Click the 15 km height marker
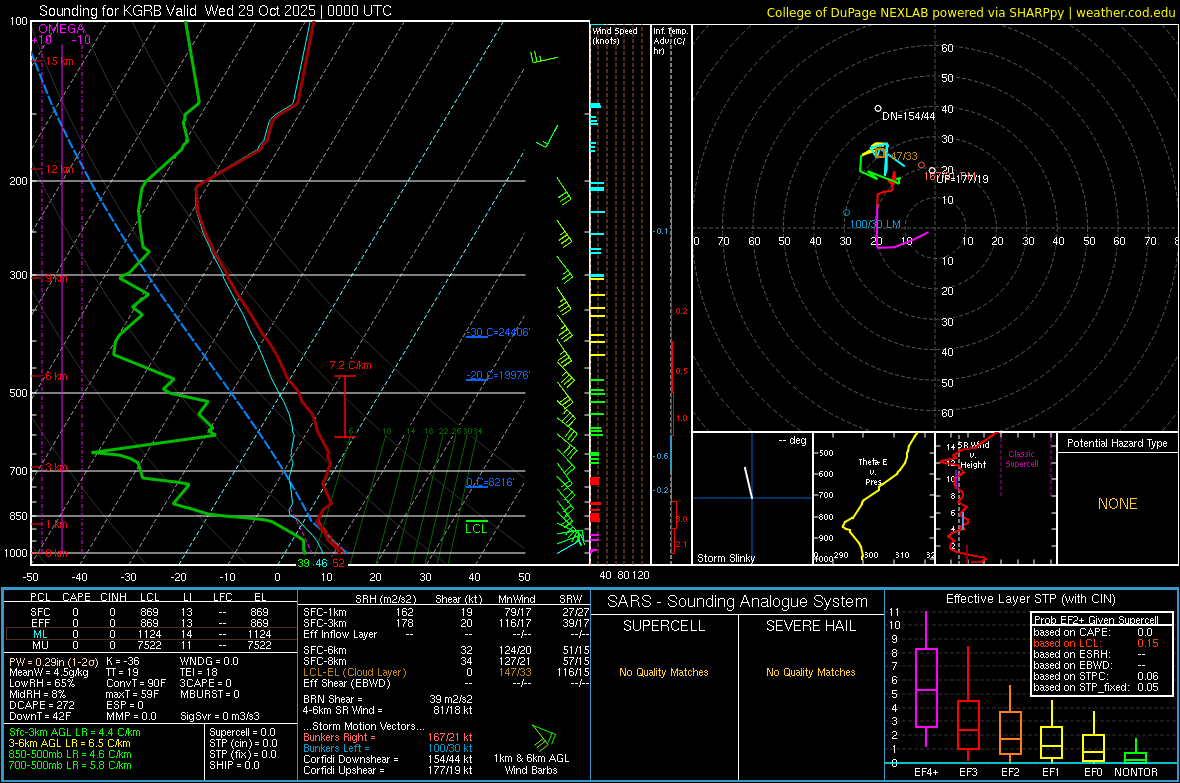This screenshot has width=1180, height=783. point(59,61)
